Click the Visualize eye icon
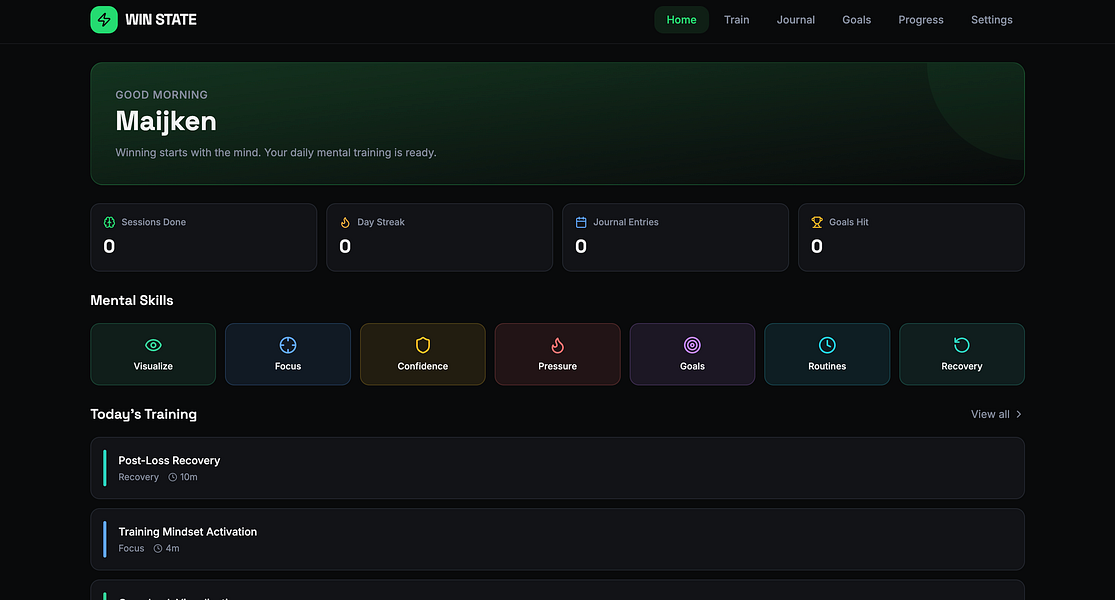 [x=153, y=345]
